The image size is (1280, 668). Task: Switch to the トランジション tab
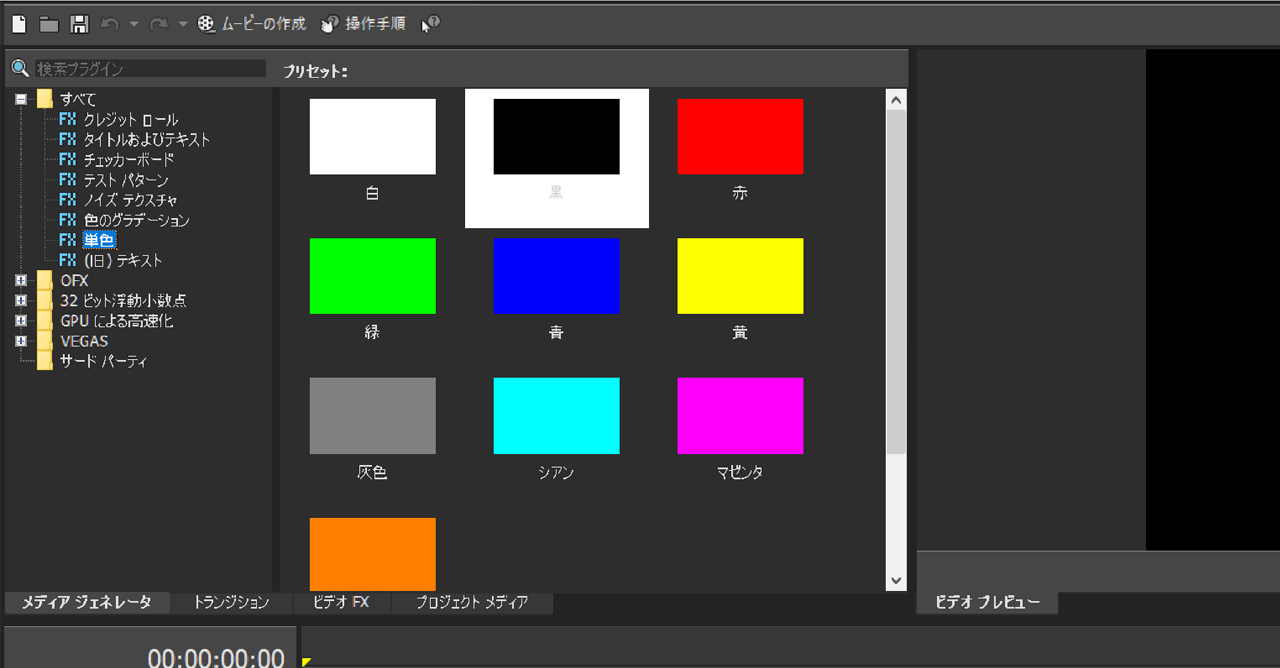pyautogui.click(x=230, y=602)
